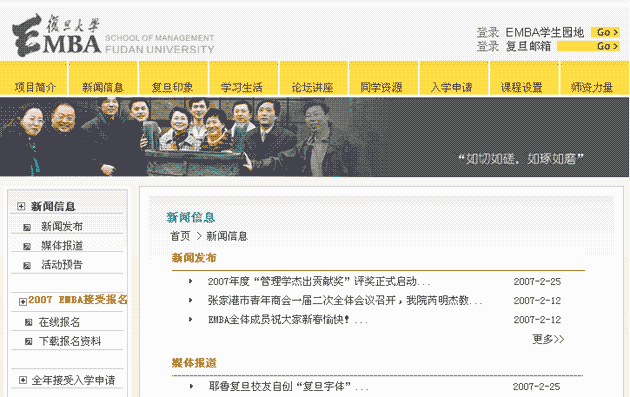The image size is (630, 397).
Task: Go to 首页 in the breadcrumb
Action: pos(180,236)
